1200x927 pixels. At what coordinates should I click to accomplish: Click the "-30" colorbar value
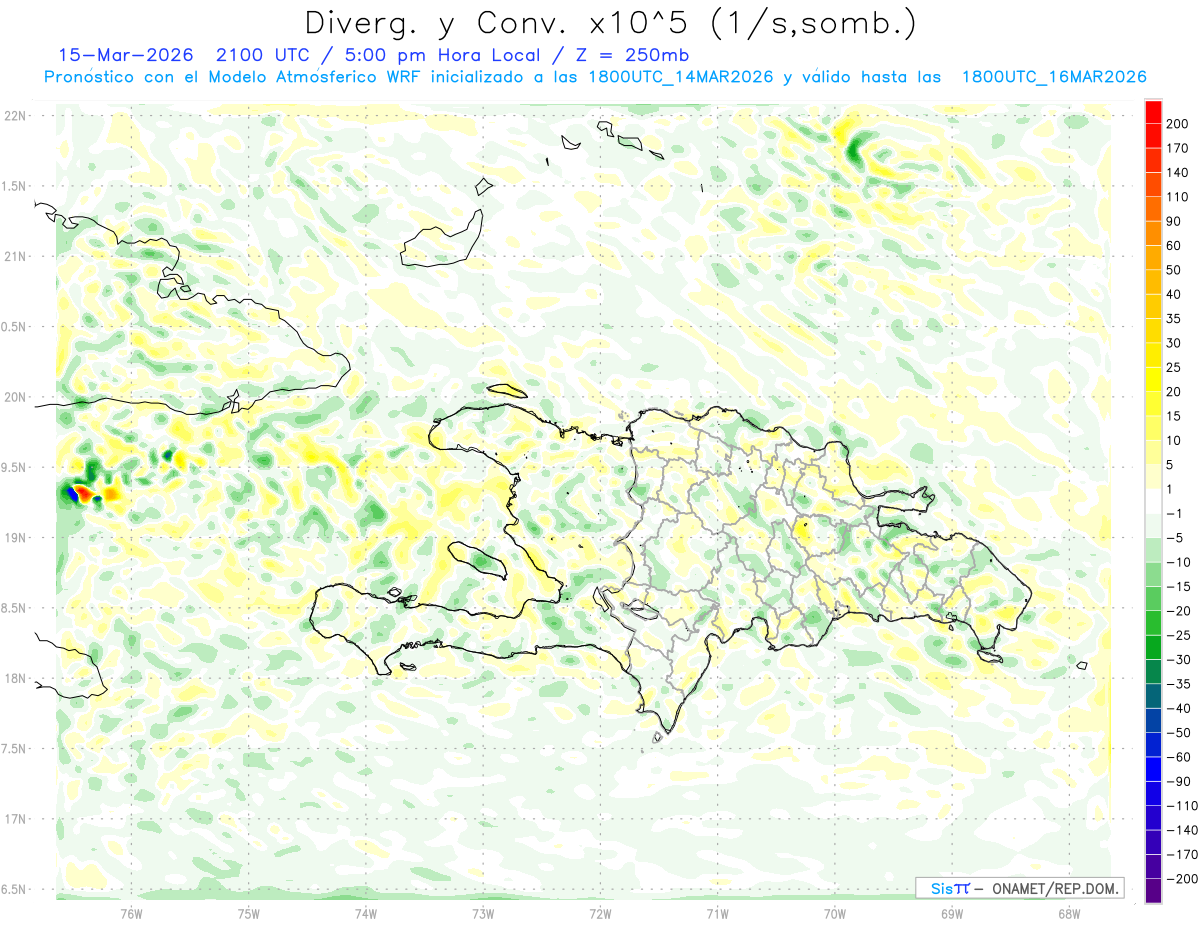(x=1178, y=660)
